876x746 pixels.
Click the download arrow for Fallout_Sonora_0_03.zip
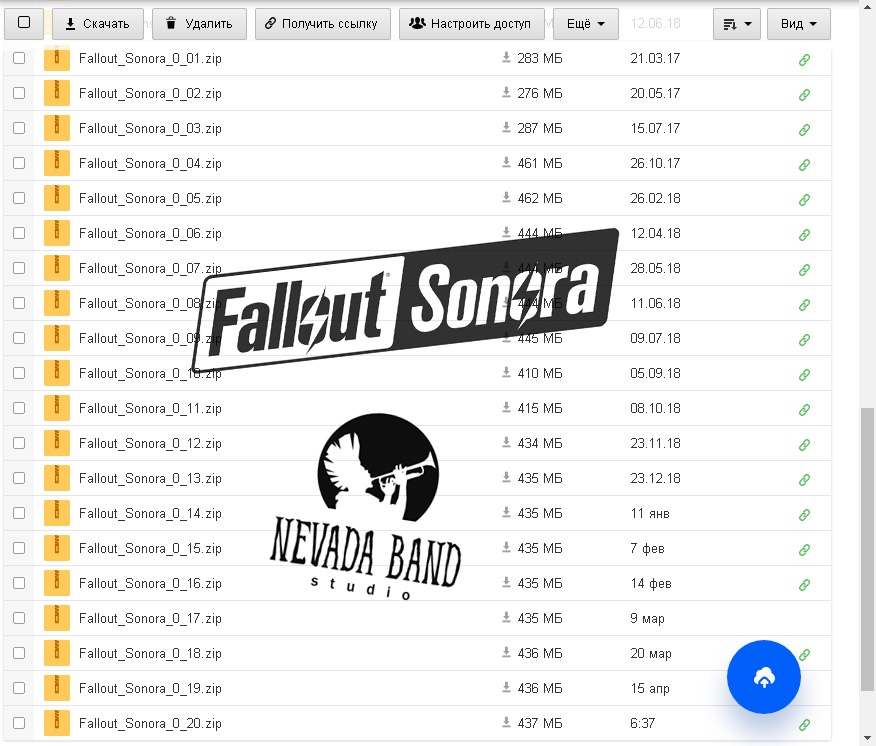coord(506,127)
